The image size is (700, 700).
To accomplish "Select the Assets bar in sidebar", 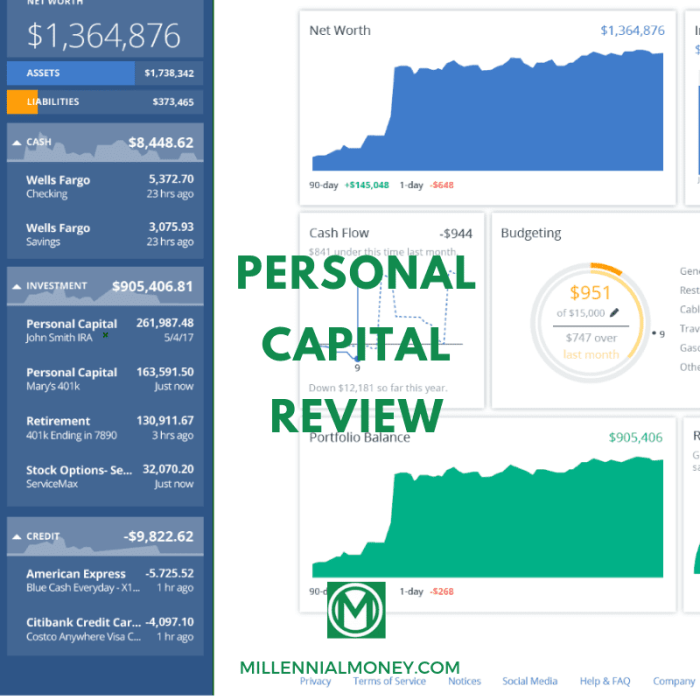I will [x=105, y=73].
